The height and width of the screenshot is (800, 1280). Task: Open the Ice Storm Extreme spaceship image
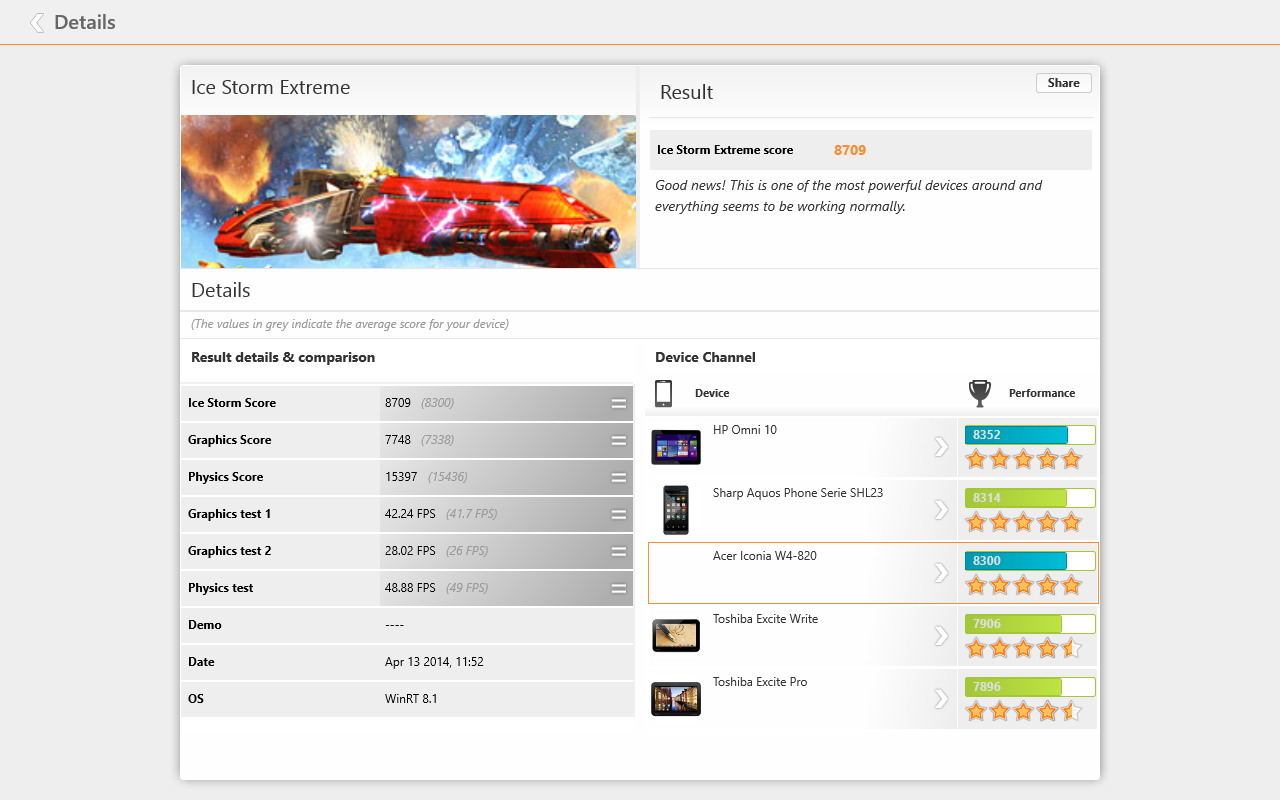click(408, 191)
